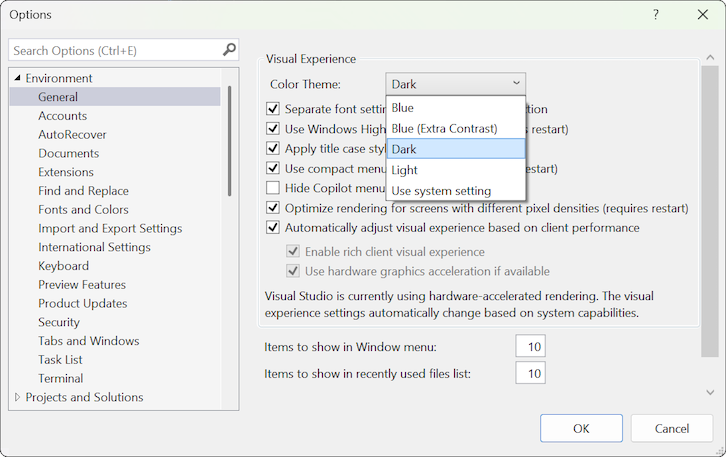Viewport: 726px width, 457px height.
Task: Uncheck Automatically adjust visual experience checkbox
Action: click(273, 227)
